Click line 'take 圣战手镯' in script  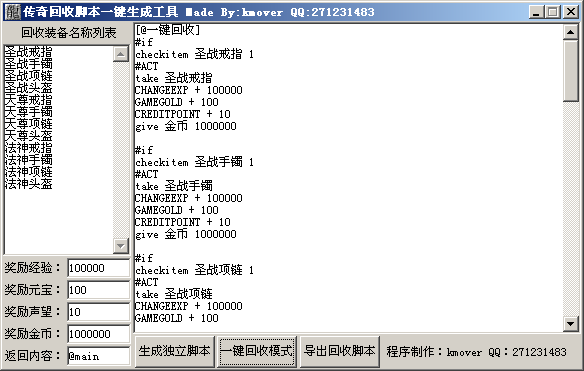coord(174,186)
